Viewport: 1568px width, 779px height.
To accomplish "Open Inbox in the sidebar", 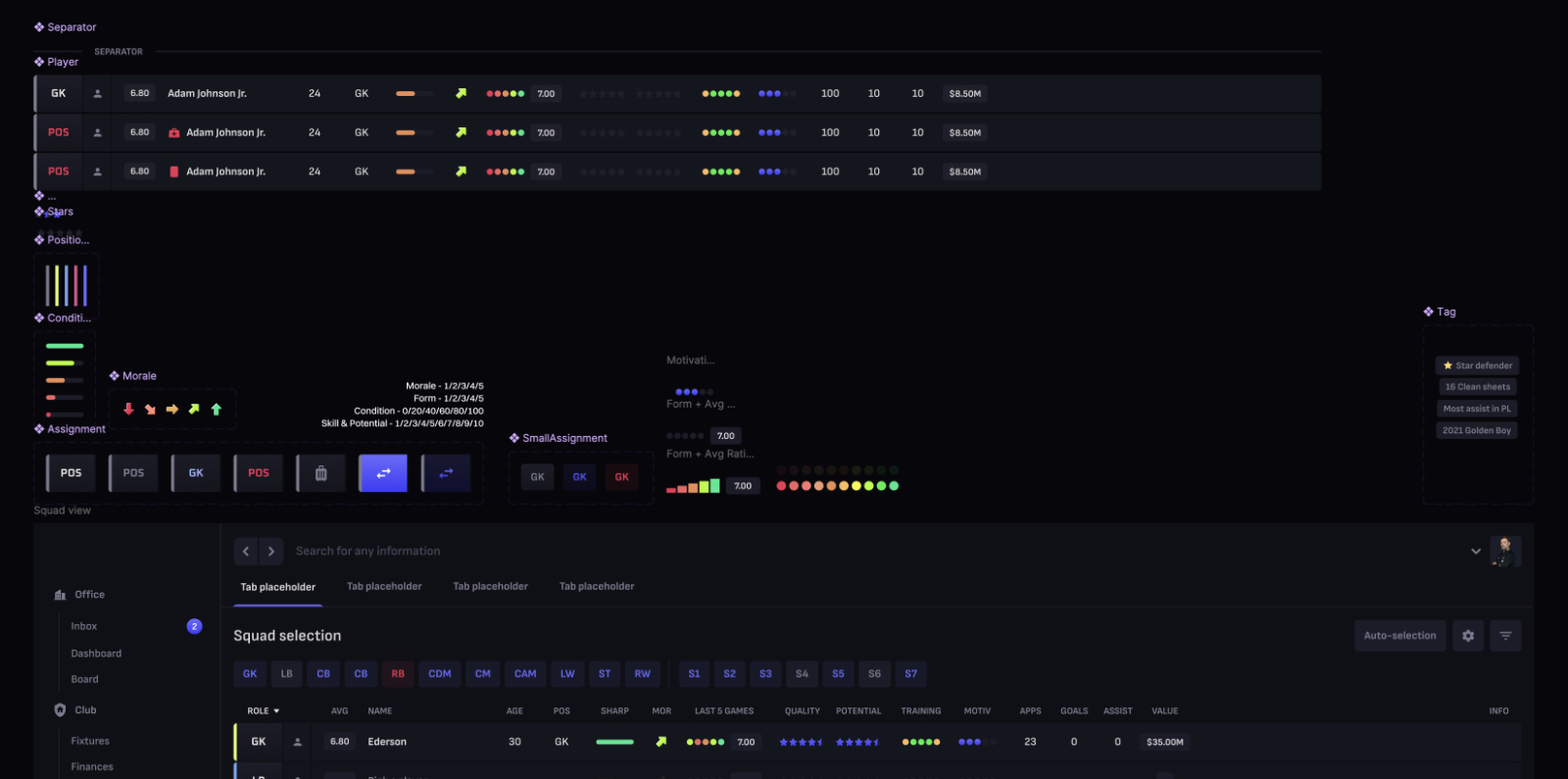I will (x=84, y=626).
